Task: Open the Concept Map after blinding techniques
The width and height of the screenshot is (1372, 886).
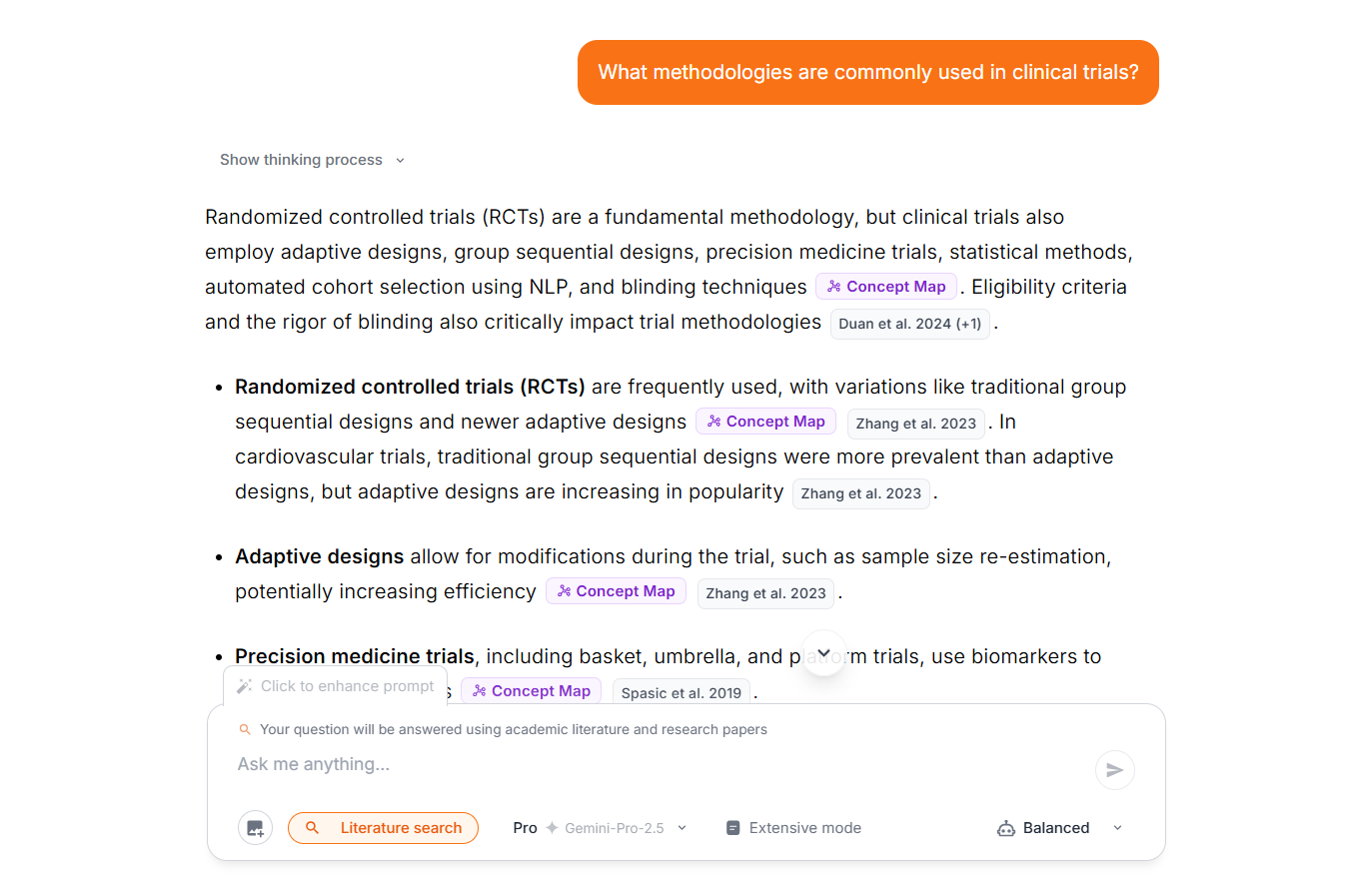Action: point(885,286)
